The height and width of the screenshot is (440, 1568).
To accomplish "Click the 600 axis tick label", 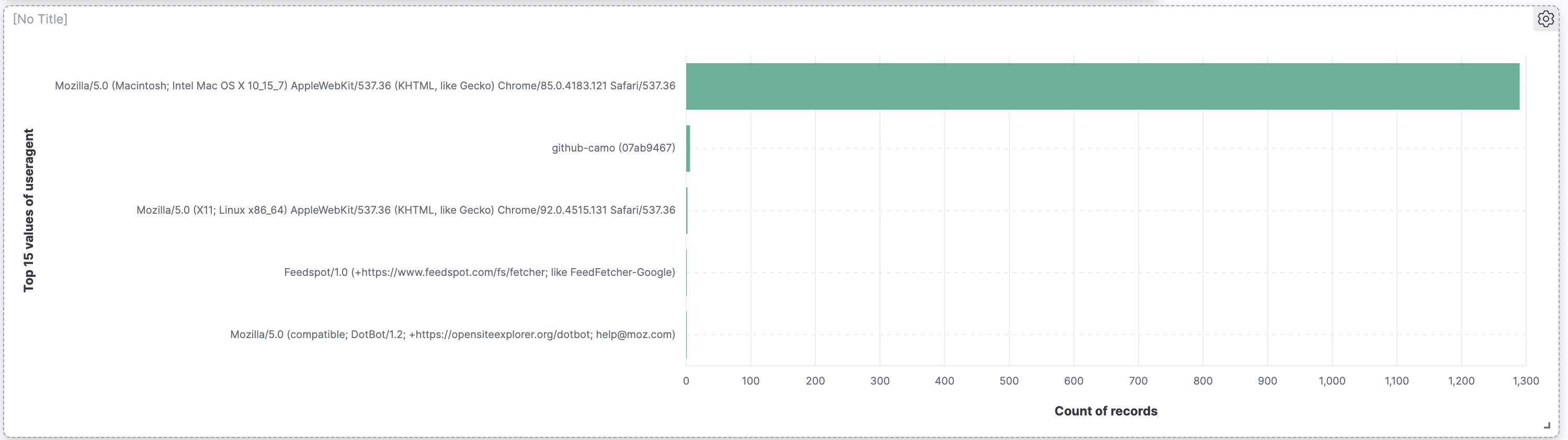I will tap(1073, 381).
